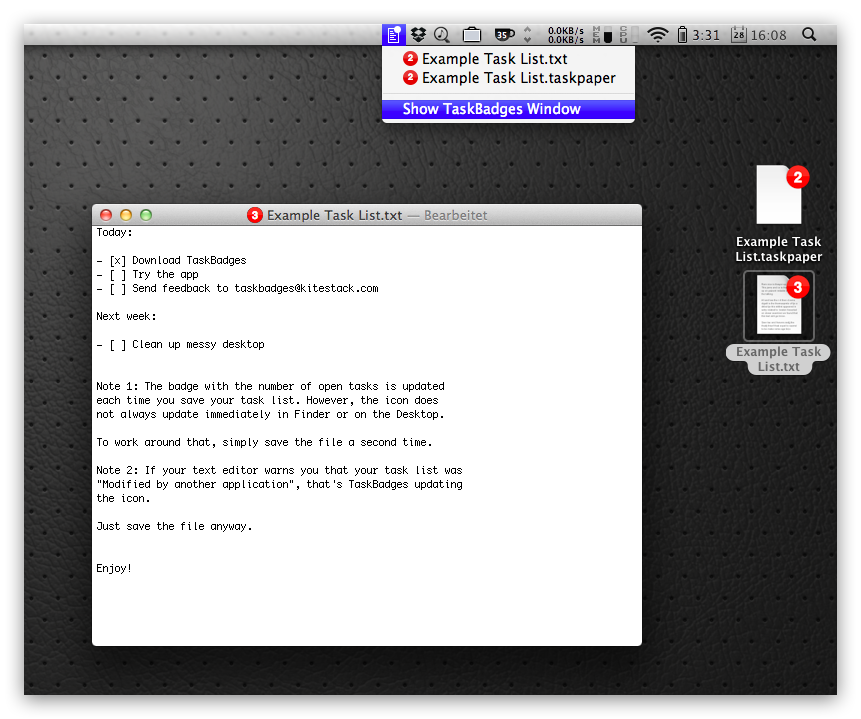Click line 'Just save the file anyway.'
The width and height of the screenshot is (861, 719).
click(174, 526)
